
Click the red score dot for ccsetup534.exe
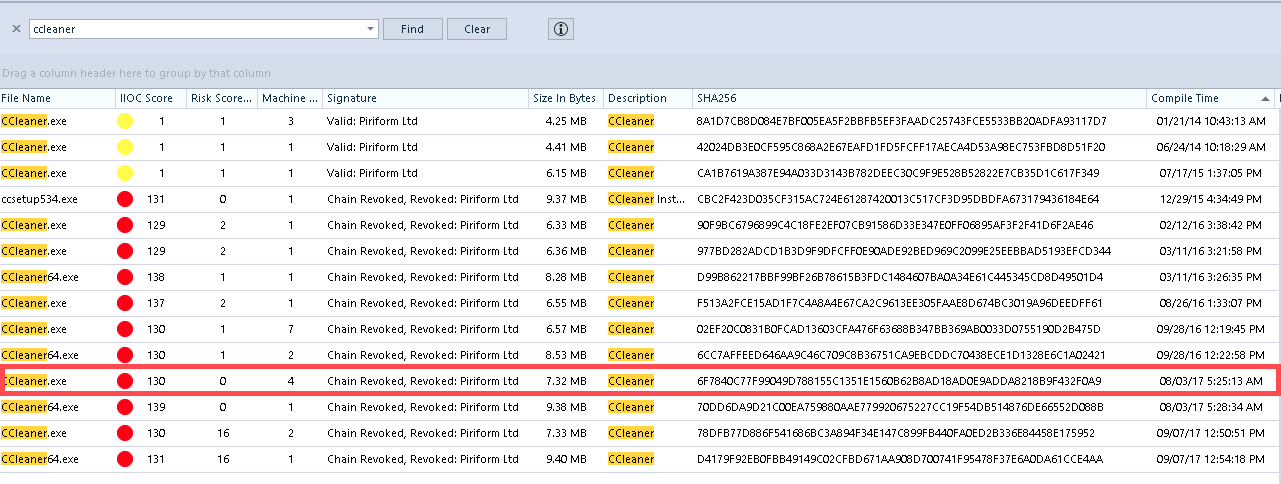(x=125, y=199)
